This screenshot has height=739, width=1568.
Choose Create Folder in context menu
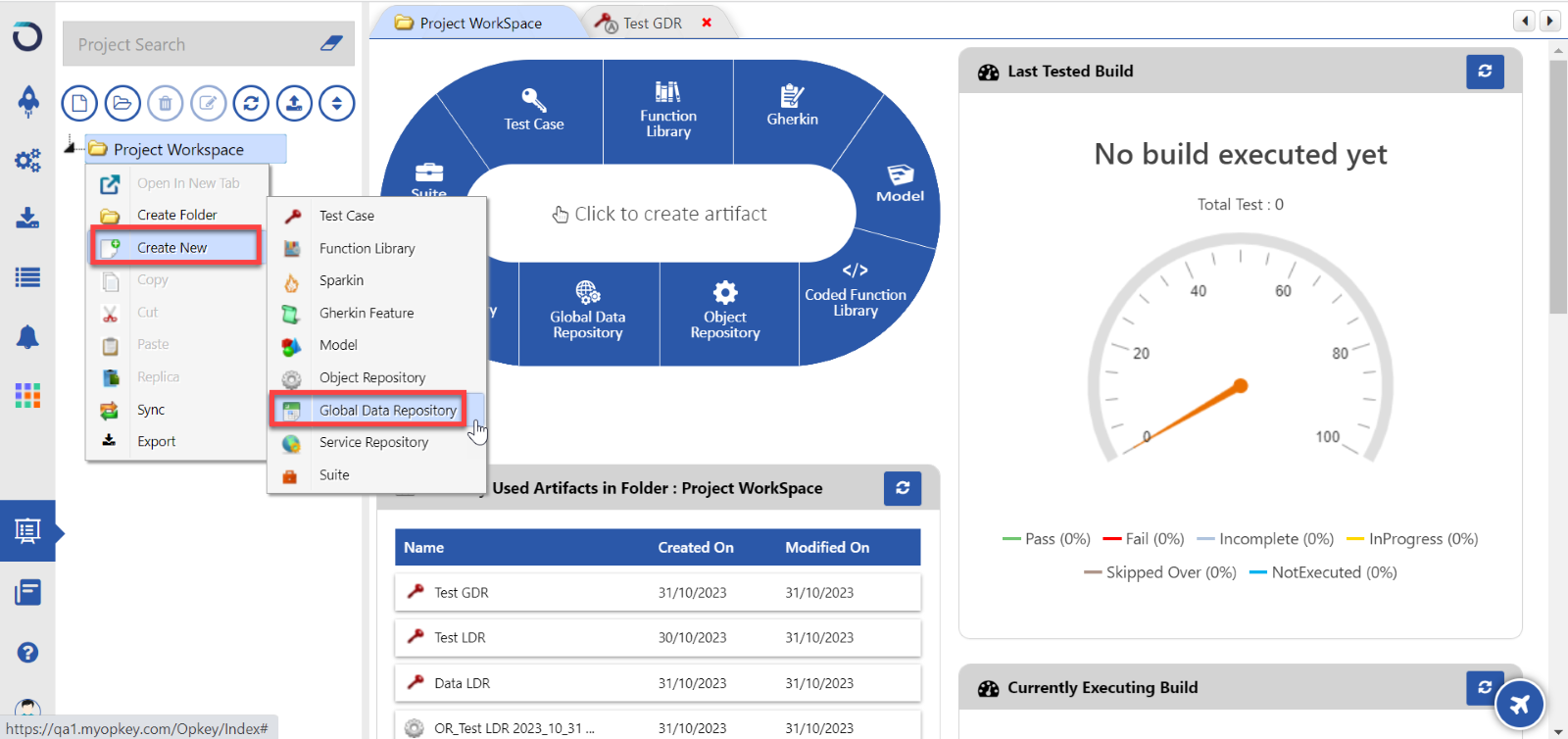[x=177, y=215]
